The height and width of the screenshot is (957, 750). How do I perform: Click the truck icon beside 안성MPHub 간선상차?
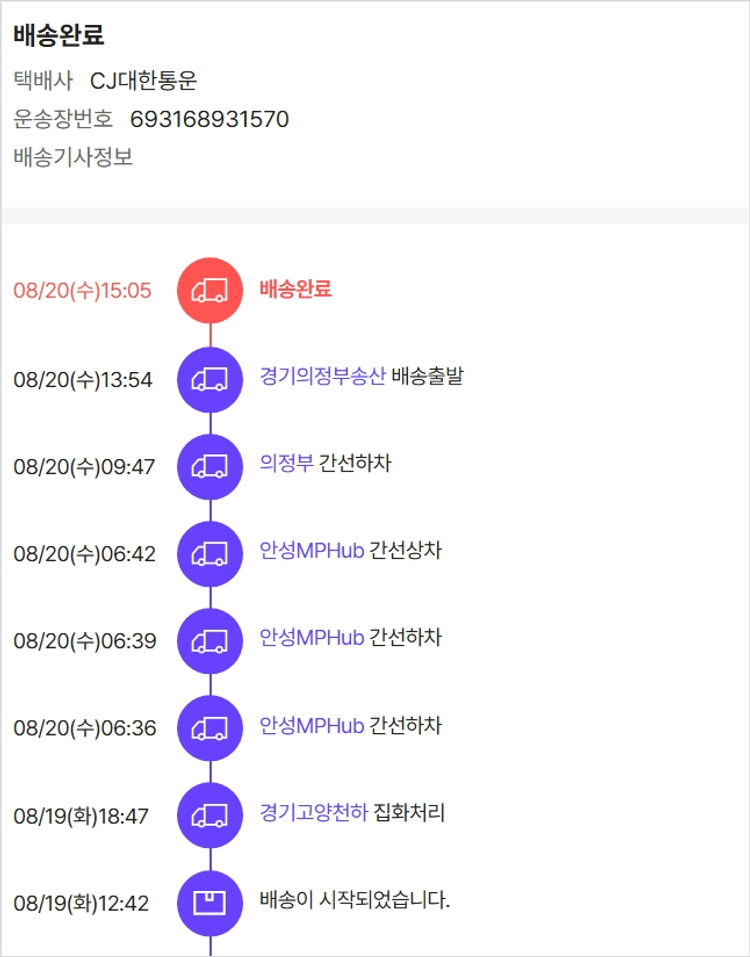[x=210, y=553]
